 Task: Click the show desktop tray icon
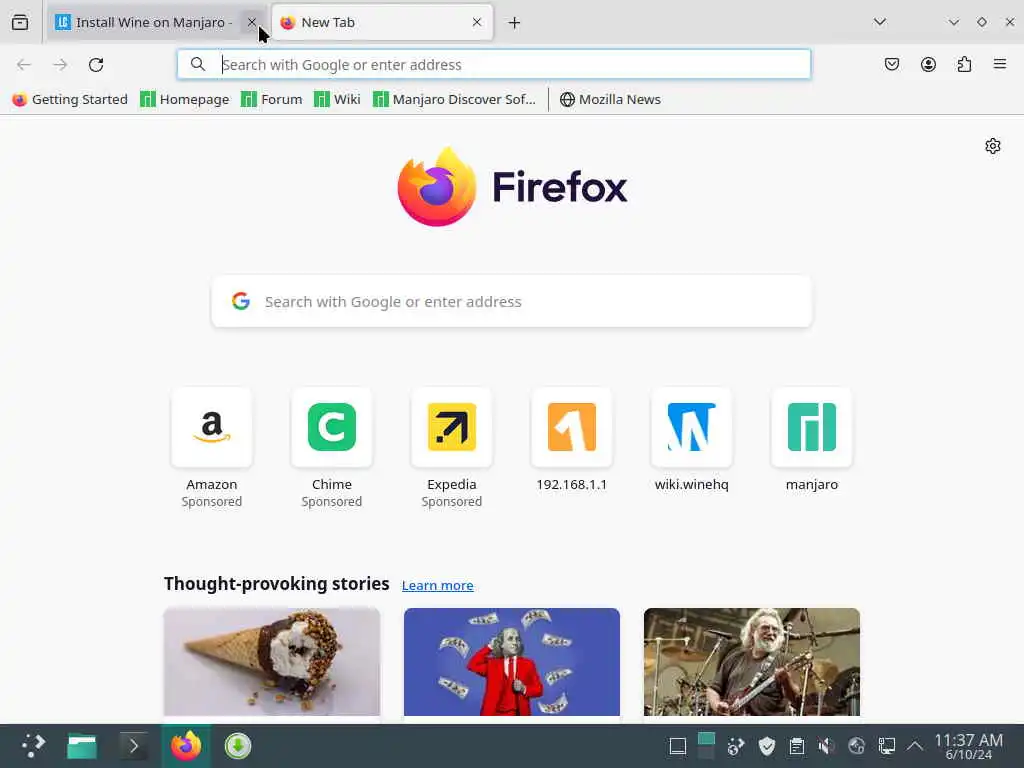(x=678, y=746)
